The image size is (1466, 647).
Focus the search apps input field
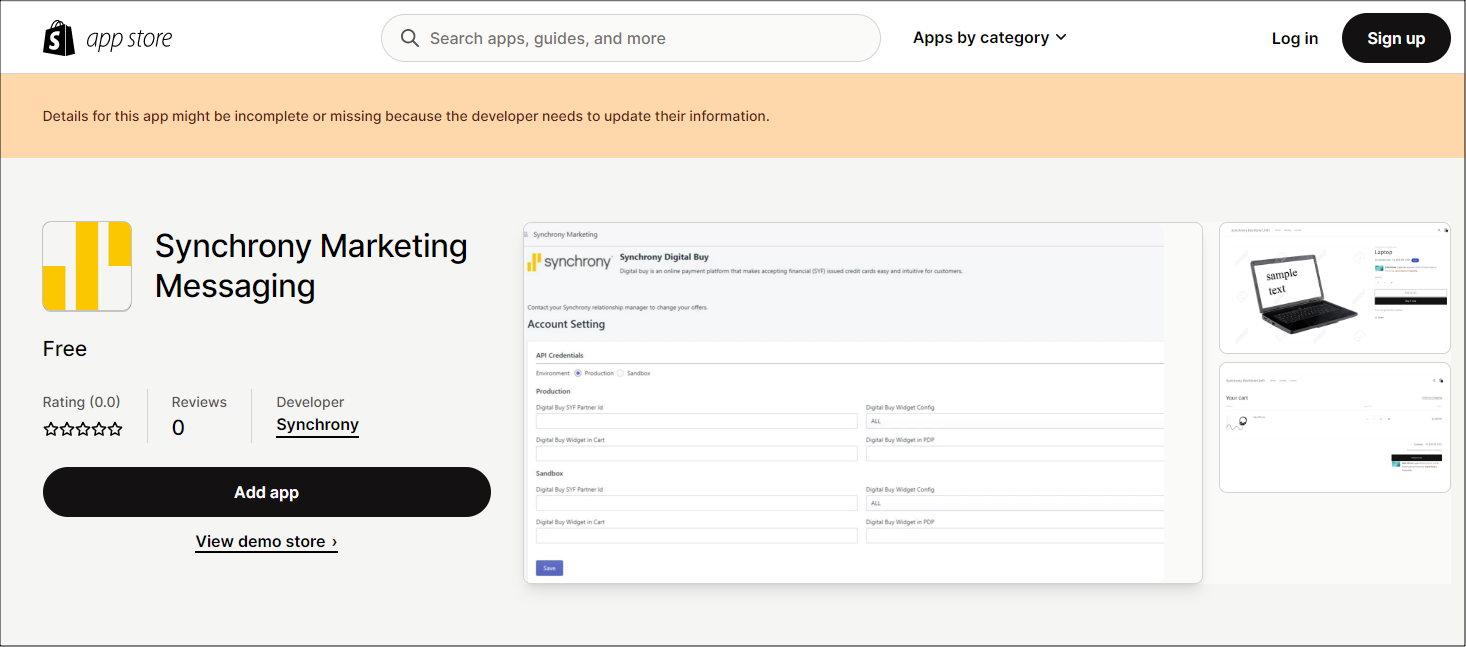(x=631, y=38)
